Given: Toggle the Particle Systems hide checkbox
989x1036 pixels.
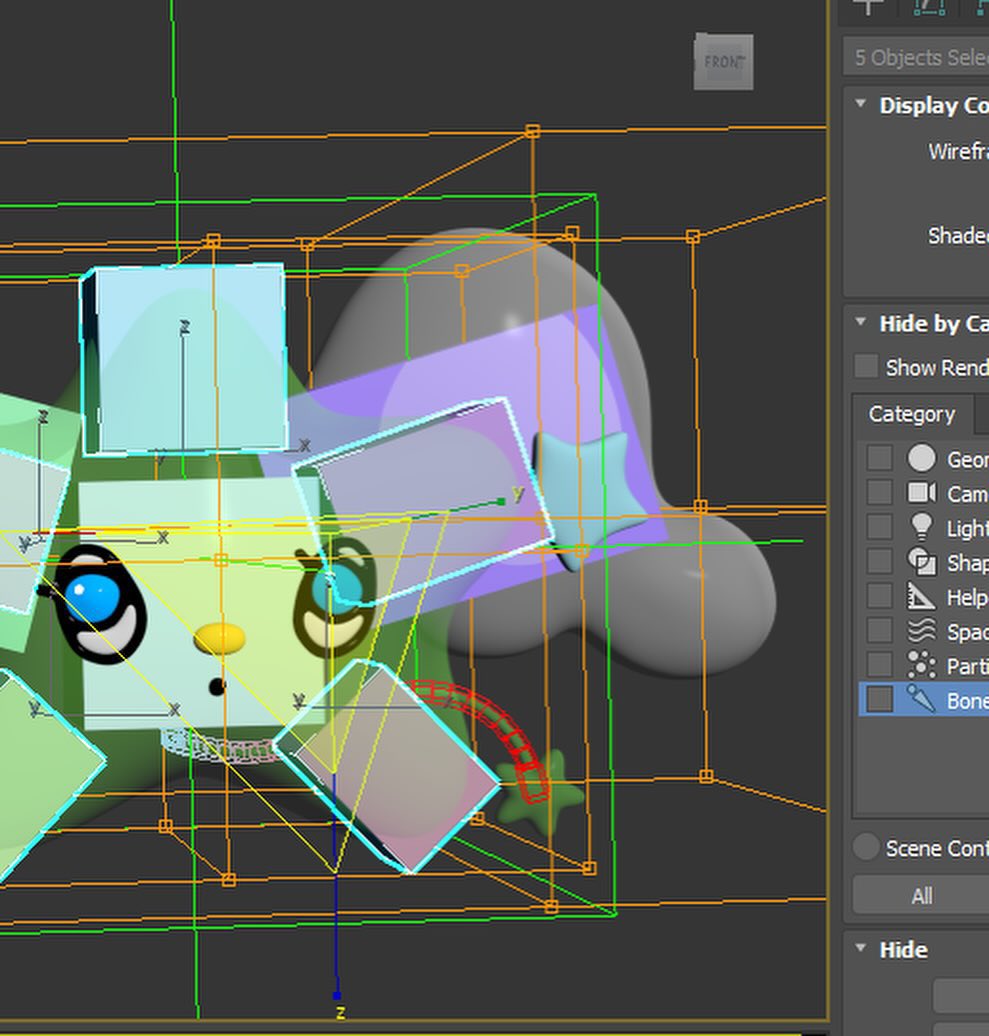Looking at the screenshot, I should pyautogui.click(x=879, y=665).
